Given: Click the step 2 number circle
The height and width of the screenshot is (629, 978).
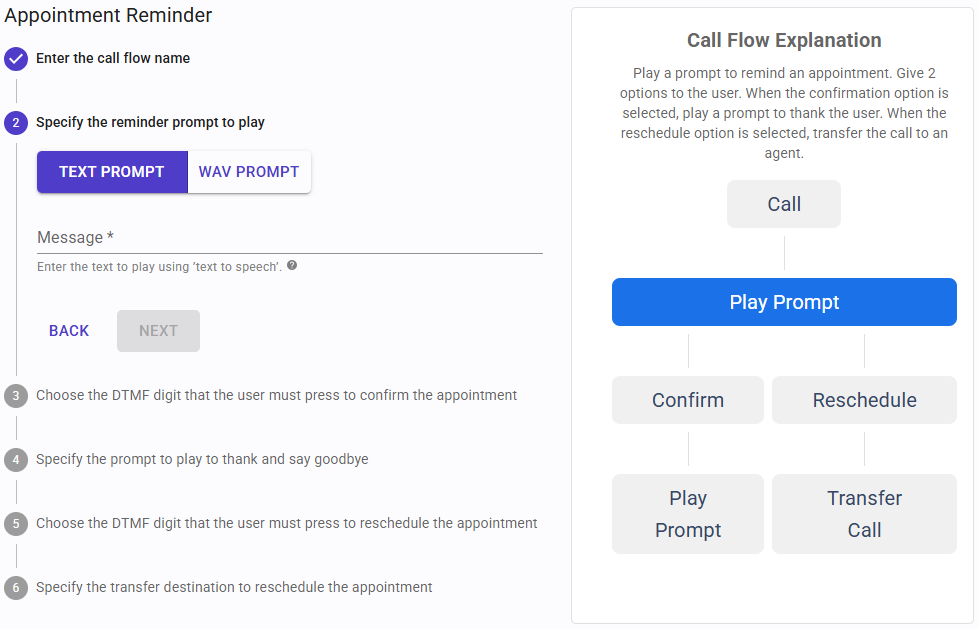Looking at the screenshot, I should coord(16,123).
